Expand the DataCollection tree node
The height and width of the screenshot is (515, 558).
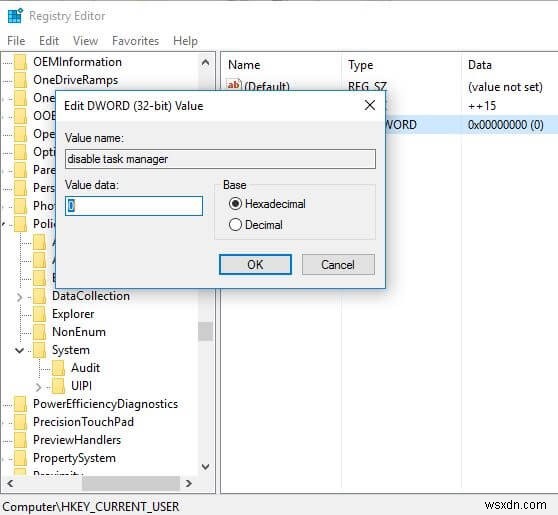(20, 297)
